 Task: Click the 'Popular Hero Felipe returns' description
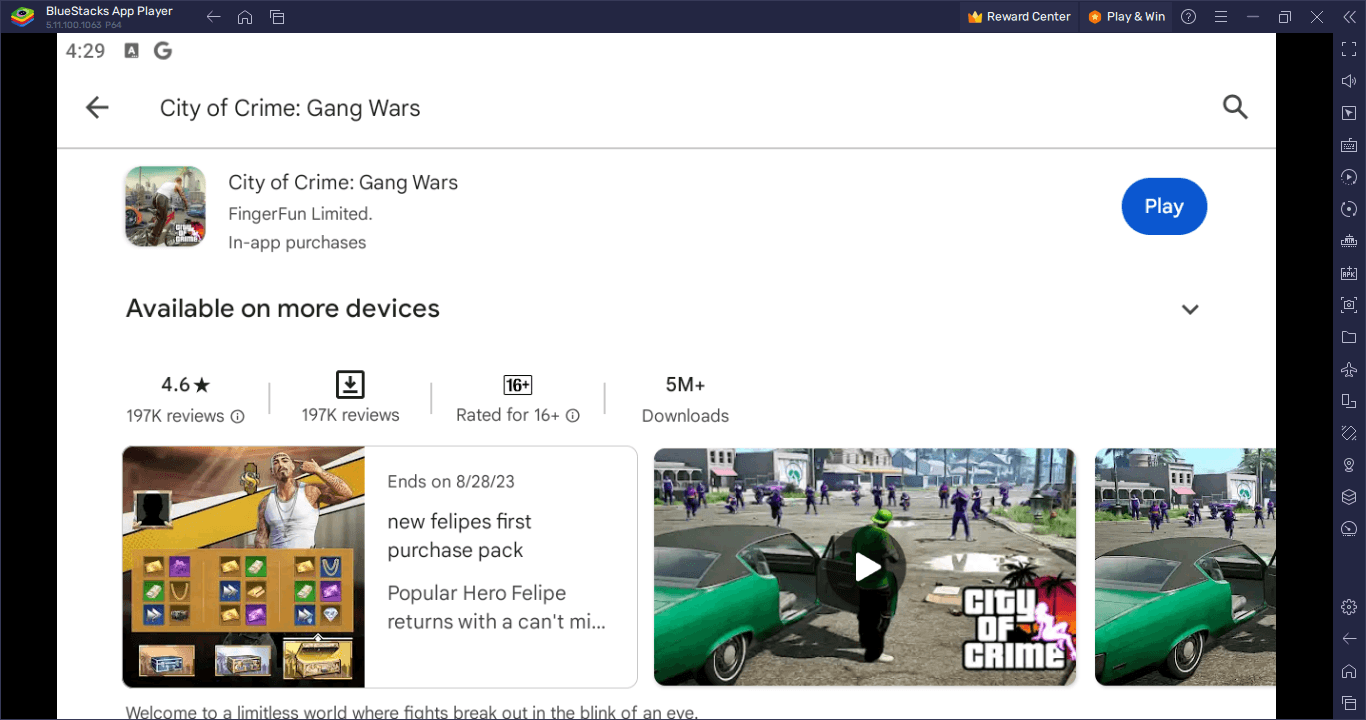tap(496, 607)
